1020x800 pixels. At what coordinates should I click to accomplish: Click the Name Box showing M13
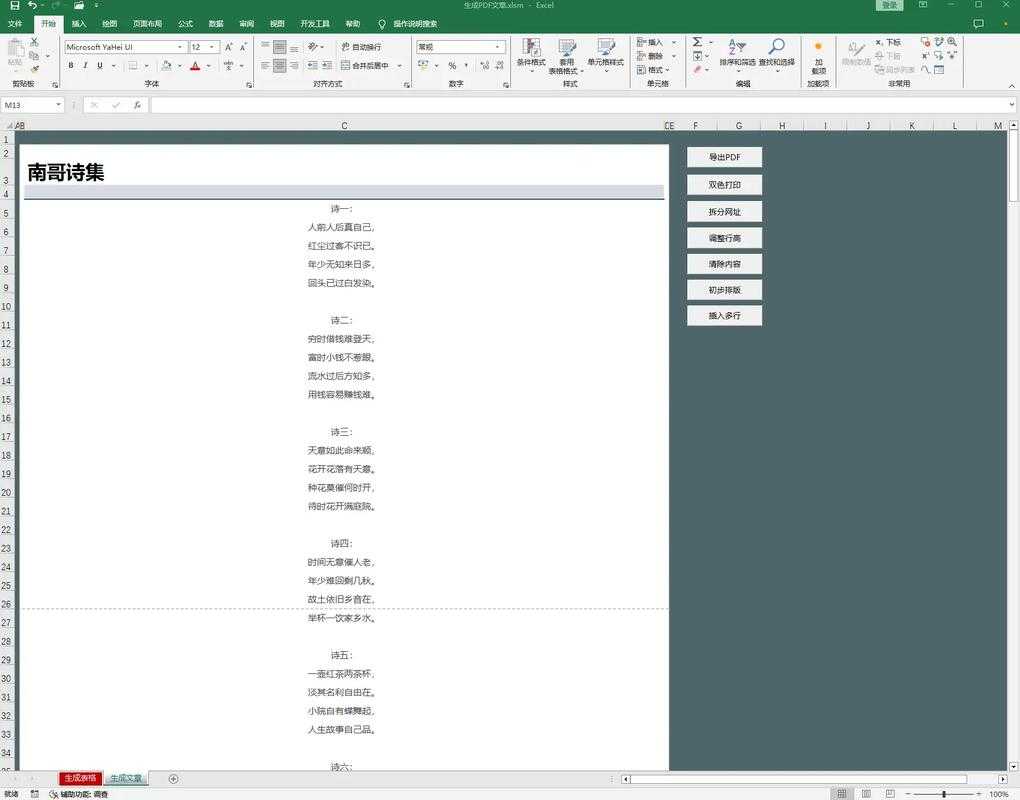(28, 105)
